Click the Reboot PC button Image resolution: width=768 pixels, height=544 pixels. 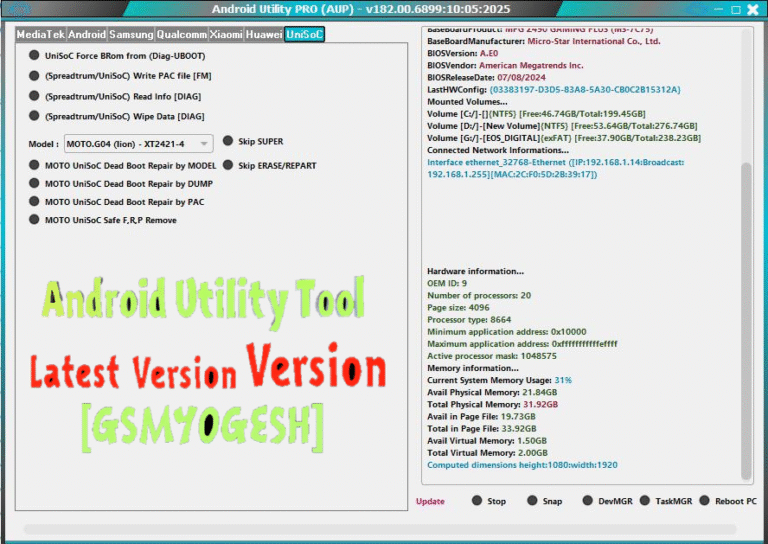pos(705,501)
